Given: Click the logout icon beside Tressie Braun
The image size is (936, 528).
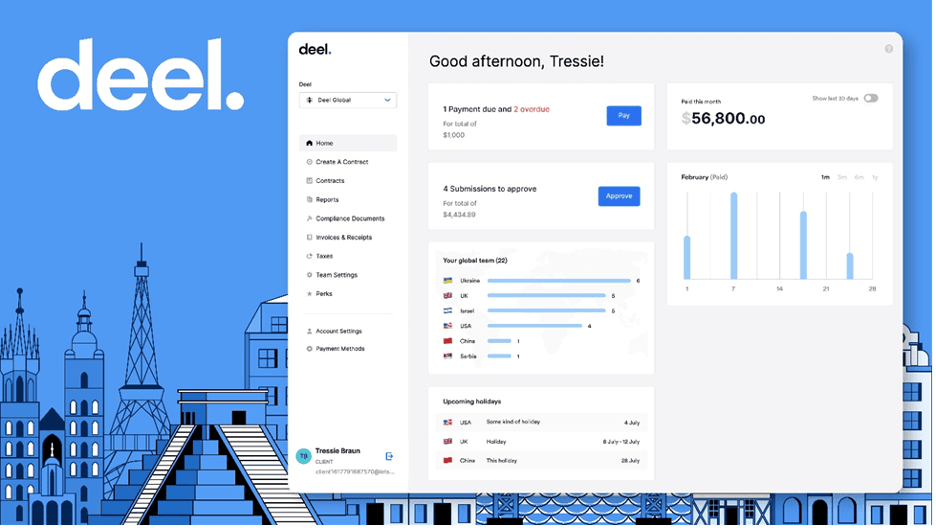Looking at the screenshot, I should [389, 456].
